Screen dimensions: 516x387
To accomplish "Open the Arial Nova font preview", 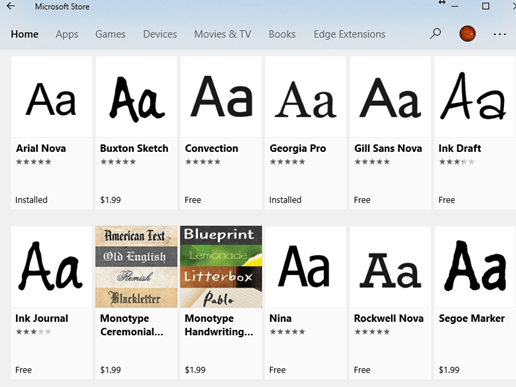I will tap(52, 97).
